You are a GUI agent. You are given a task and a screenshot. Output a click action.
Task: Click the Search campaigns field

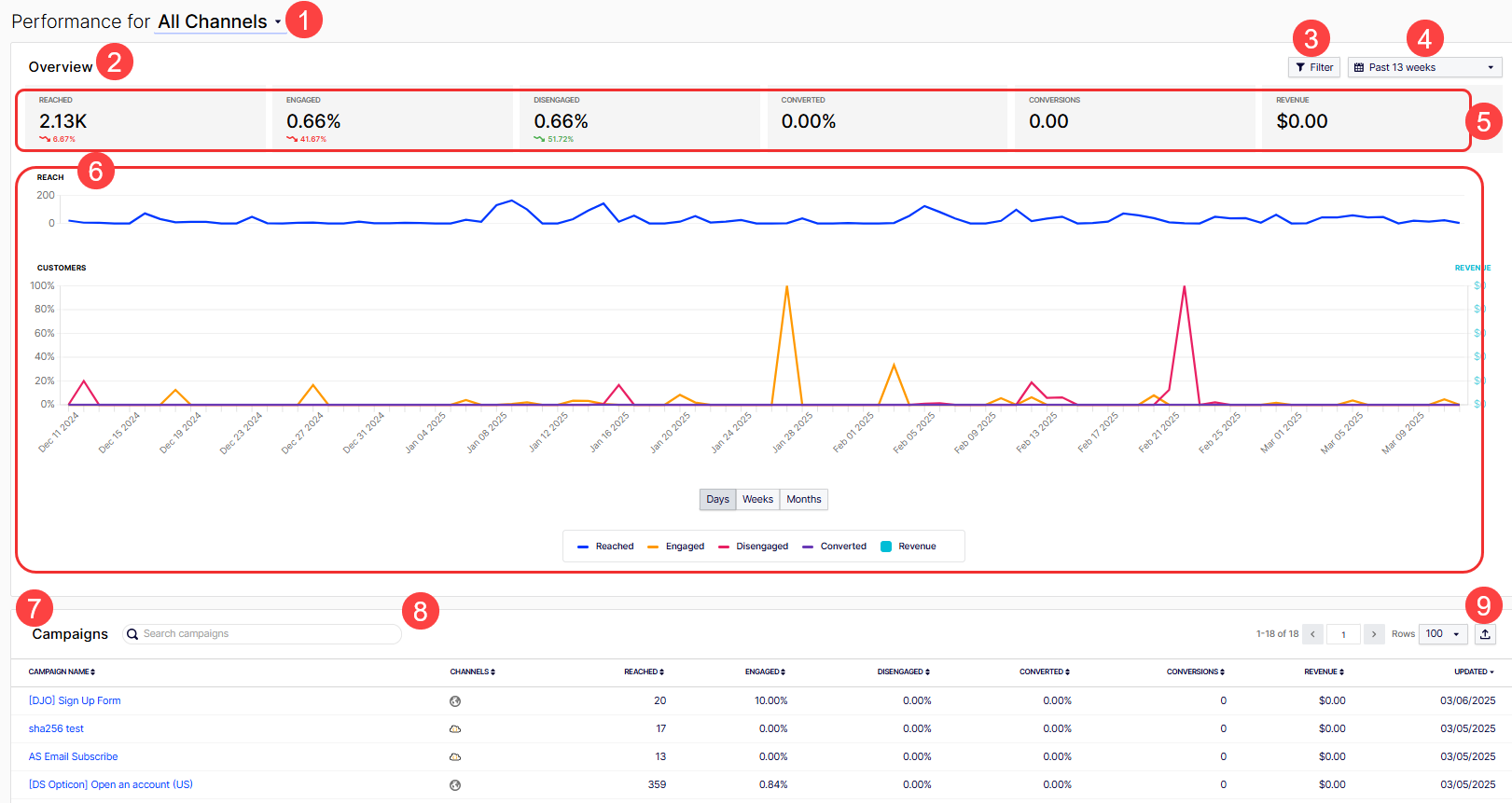tap(266, 634)
